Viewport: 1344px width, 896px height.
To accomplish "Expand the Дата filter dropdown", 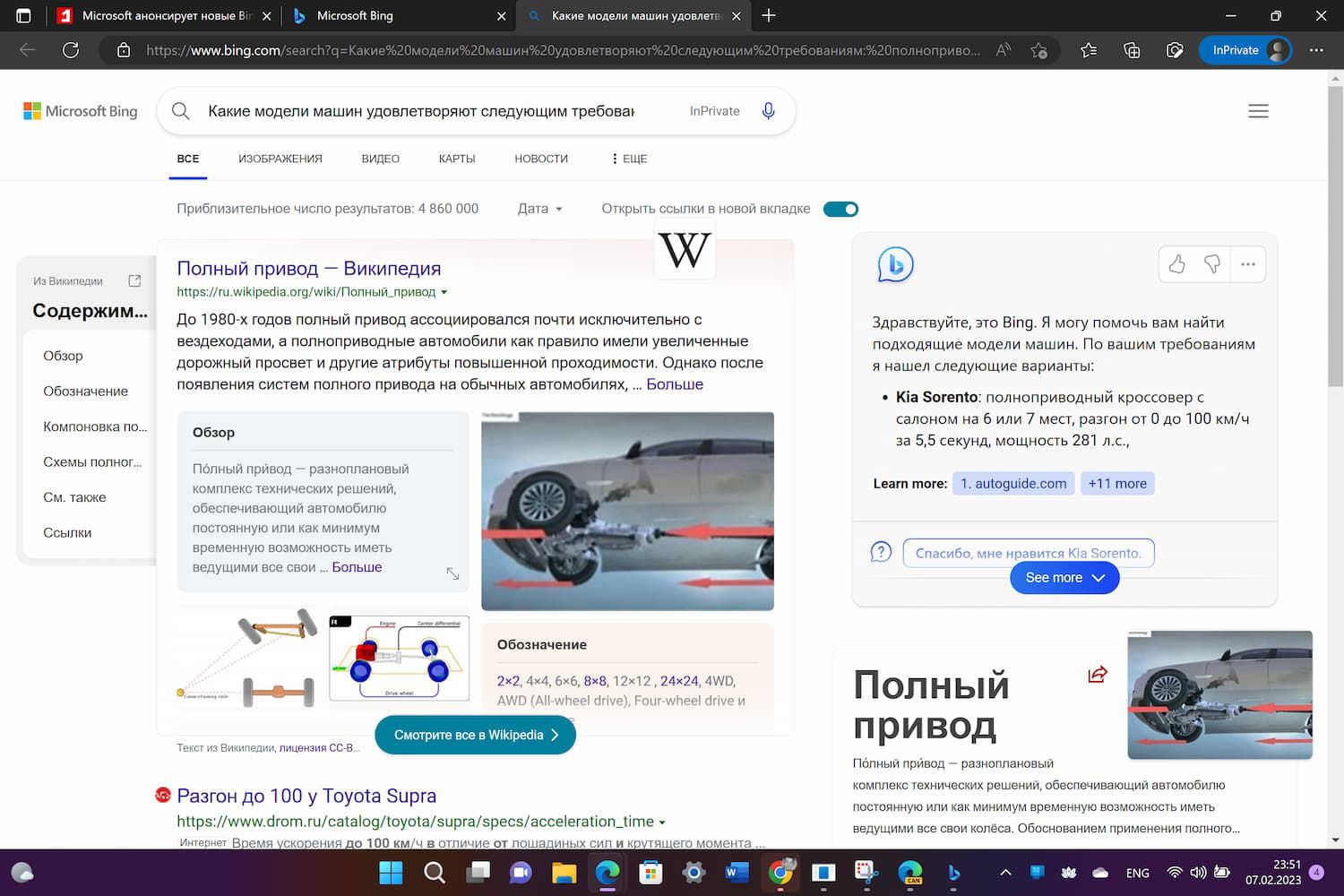I will 540,209.
